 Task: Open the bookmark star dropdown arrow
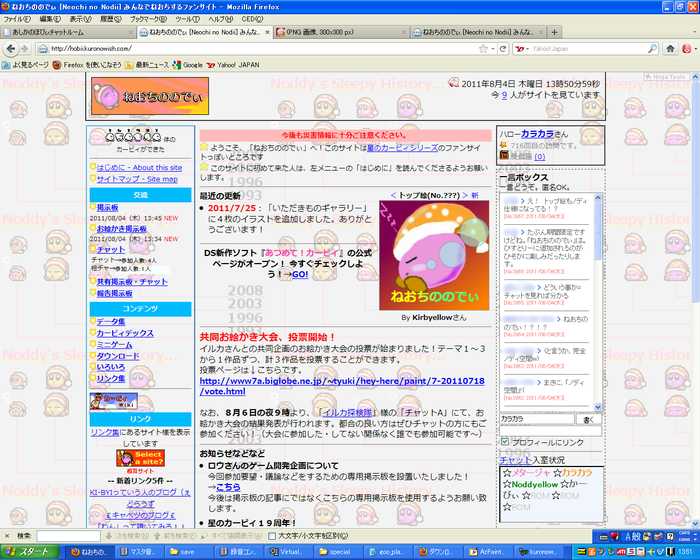point(492,49)
